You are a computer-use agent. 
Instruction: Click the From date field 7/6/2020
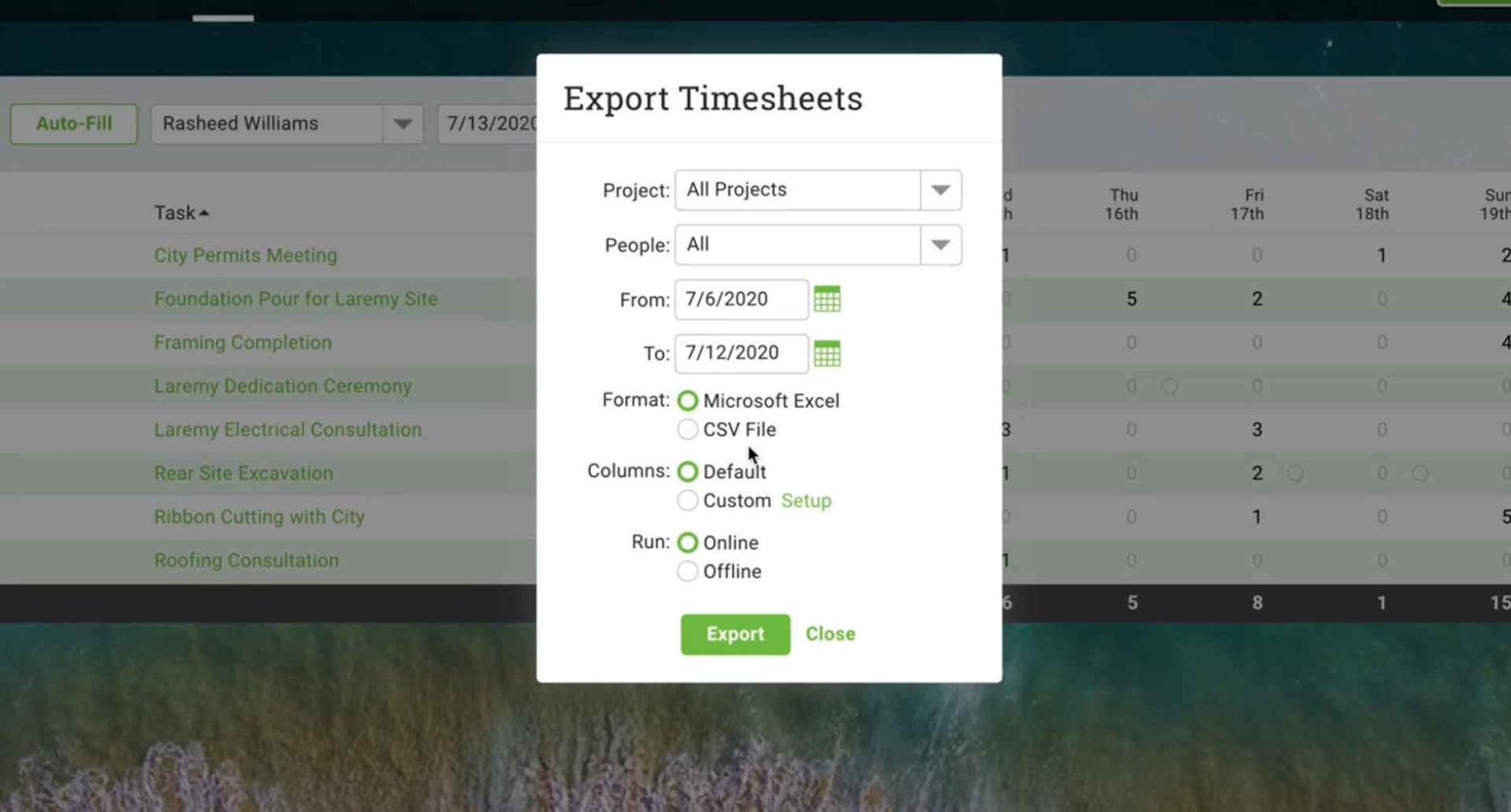(x=741, y=299)
